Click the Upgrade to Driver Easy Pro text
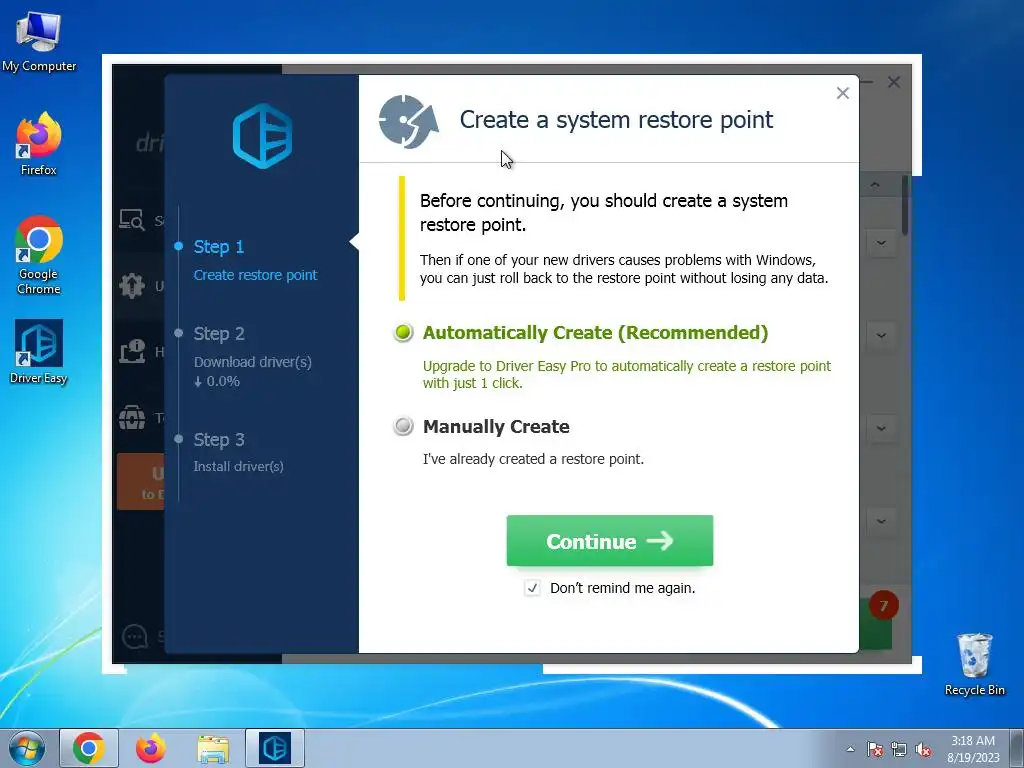Image resolution: width=1024 pixels, height=768 pixels. point(626,374)
